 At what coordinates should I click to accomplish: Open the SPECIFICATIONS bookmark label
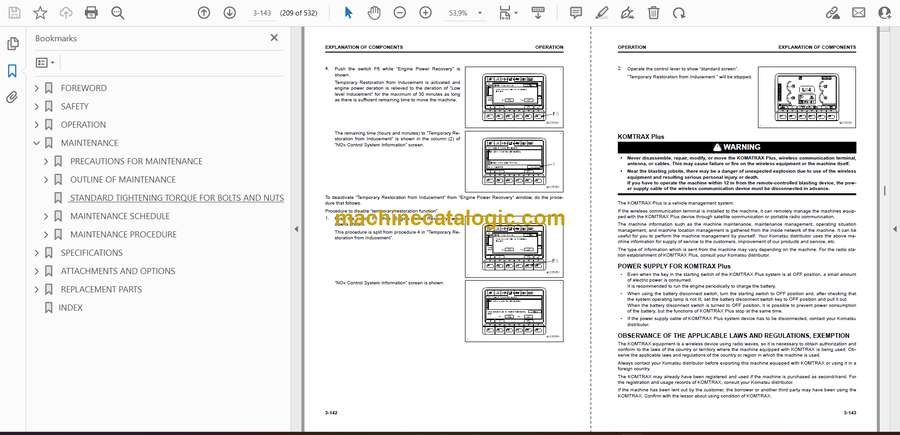tap(92, 253)
